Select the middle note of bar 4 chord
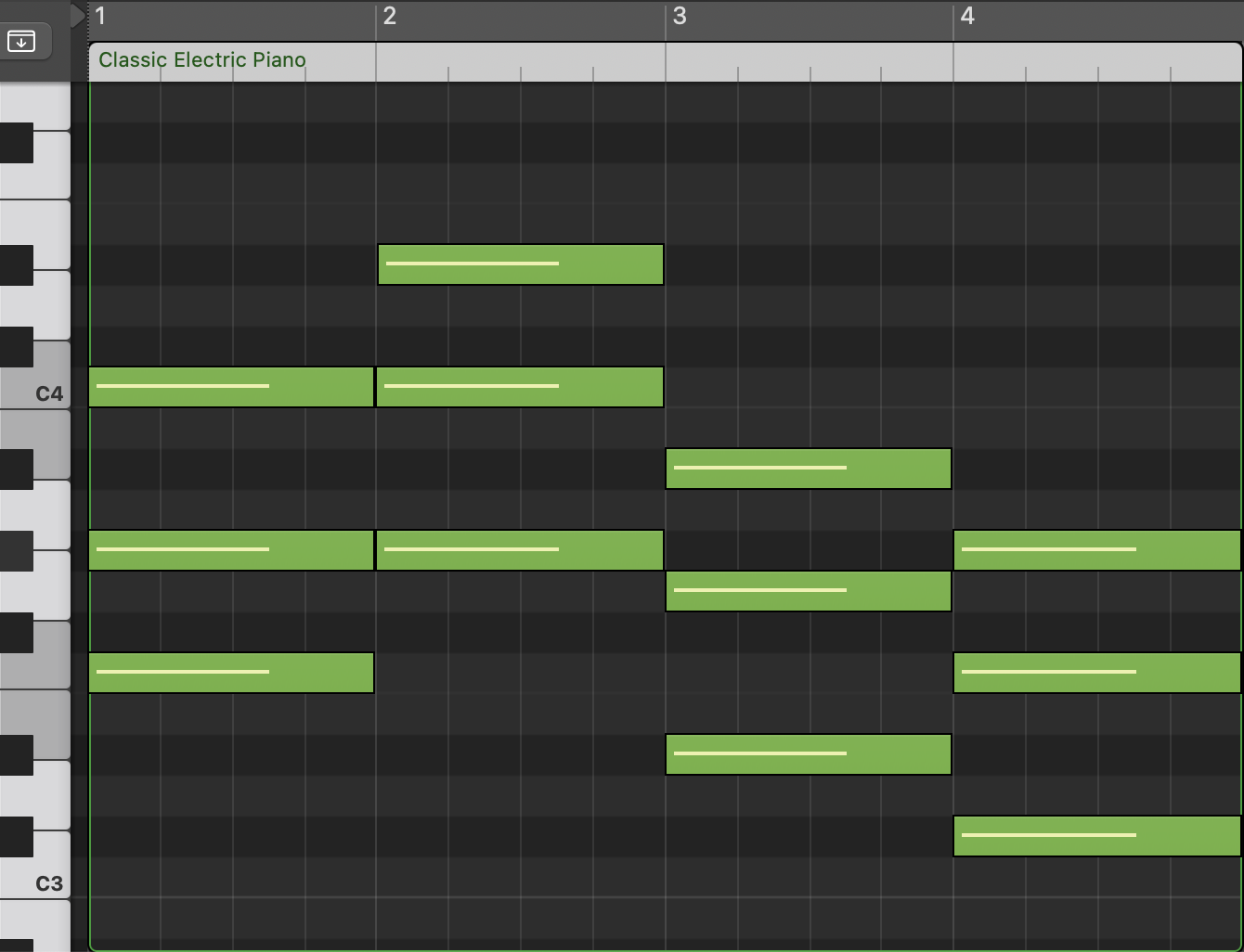Viewport: 1244px width, 952px height. (1096, 673)
